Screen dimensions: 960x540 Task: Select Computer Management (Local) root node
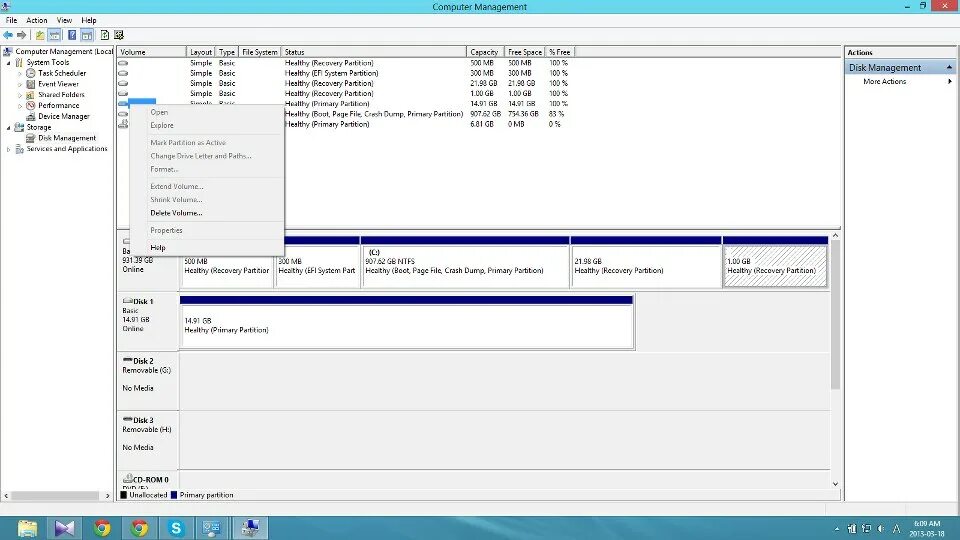click(64, 51)
